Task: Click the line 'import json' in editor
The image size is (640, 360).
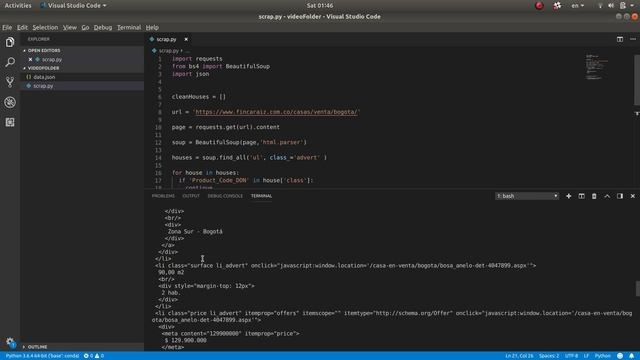Action: (x=190, y=74)
